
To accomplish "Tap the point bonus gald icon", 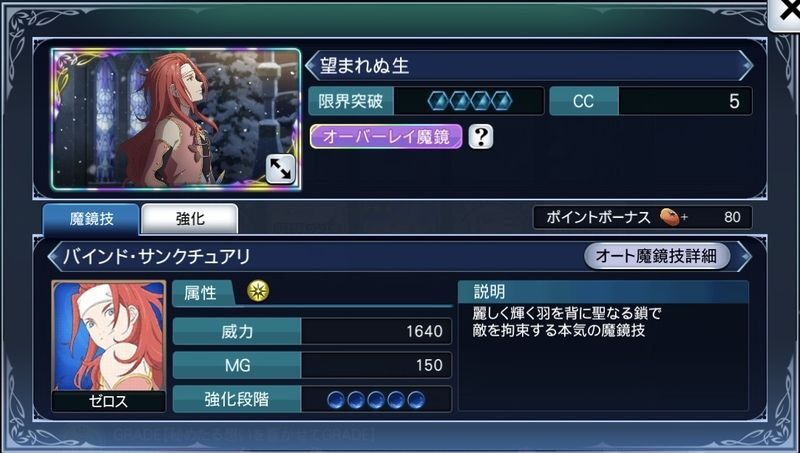I will click(x=670, y=217).
